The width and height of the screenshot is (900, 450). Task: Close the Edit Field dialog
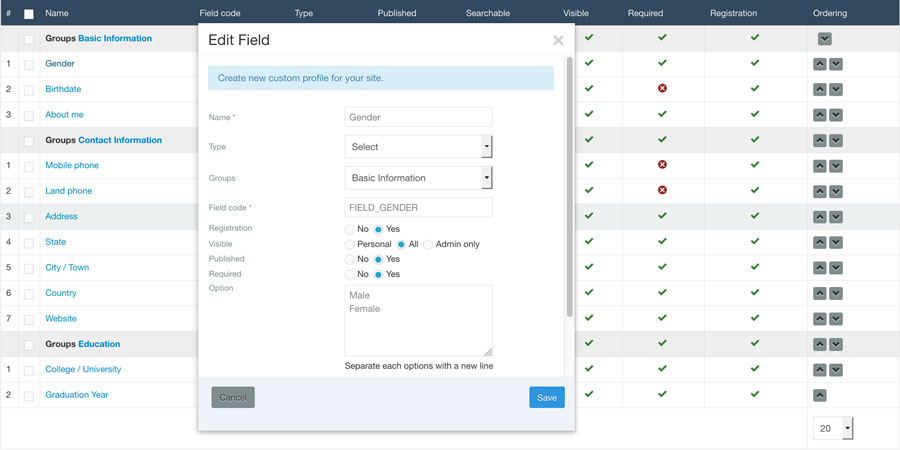tap(558, 40)
